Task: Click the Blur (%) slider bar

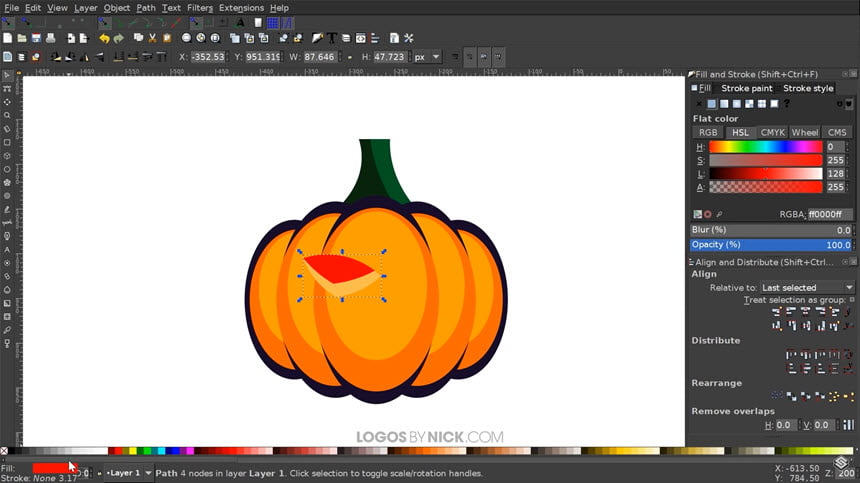Action: coord(771,230)
